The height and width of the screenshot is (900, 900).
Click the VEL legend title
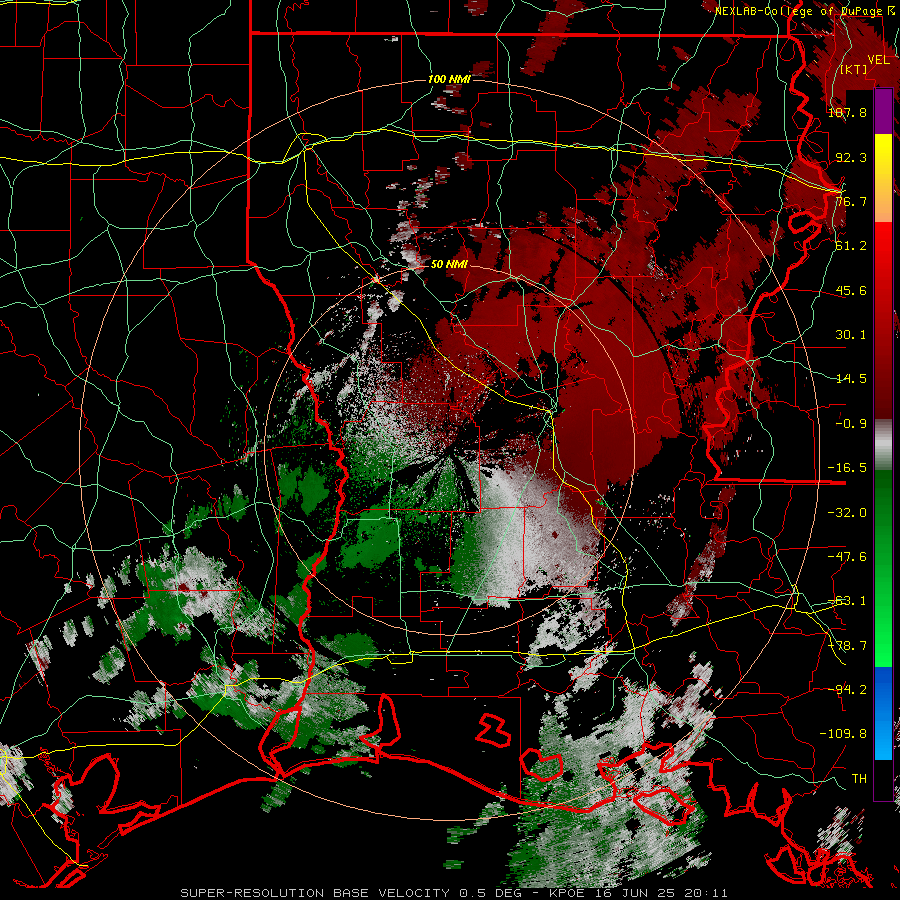(878, 60)
